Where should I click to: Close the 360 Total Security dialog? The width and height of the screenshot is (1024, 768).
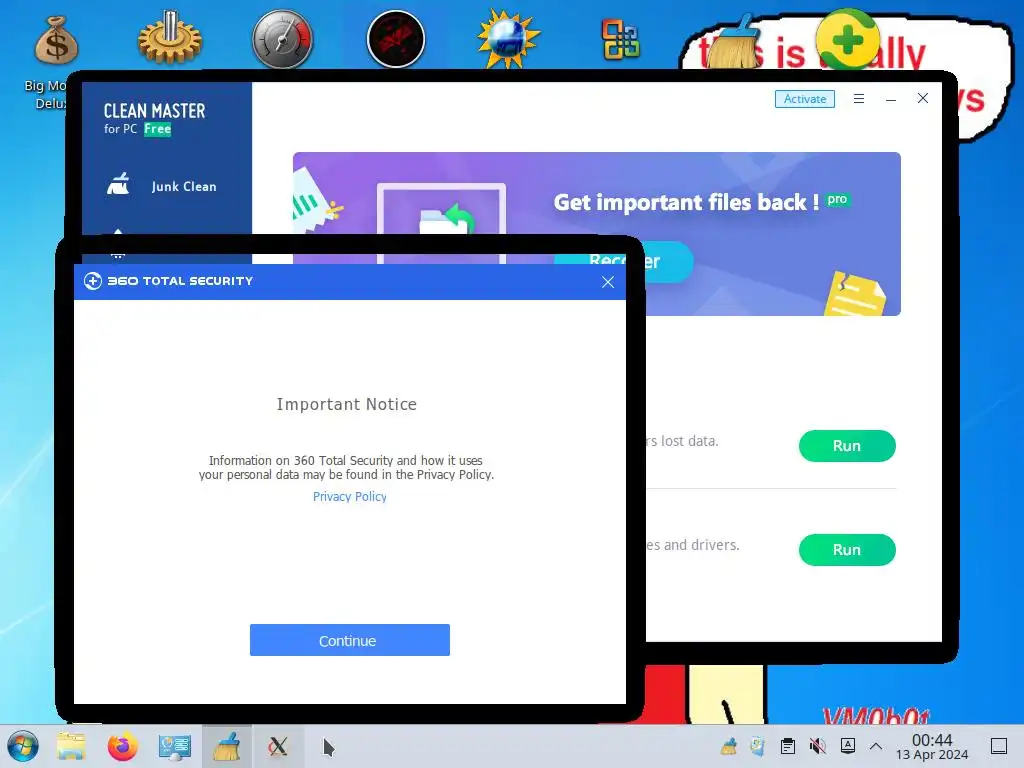point(608,281)
